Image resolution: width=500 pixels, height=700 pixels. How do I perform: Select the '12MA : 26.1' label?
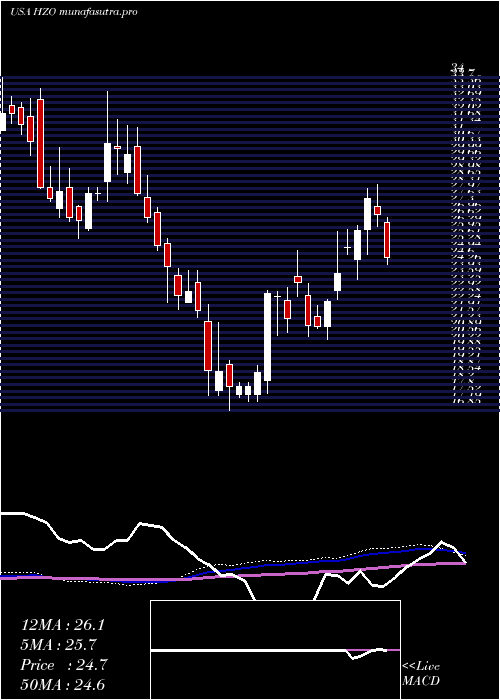pyautogui.click(x=63, y=625)
